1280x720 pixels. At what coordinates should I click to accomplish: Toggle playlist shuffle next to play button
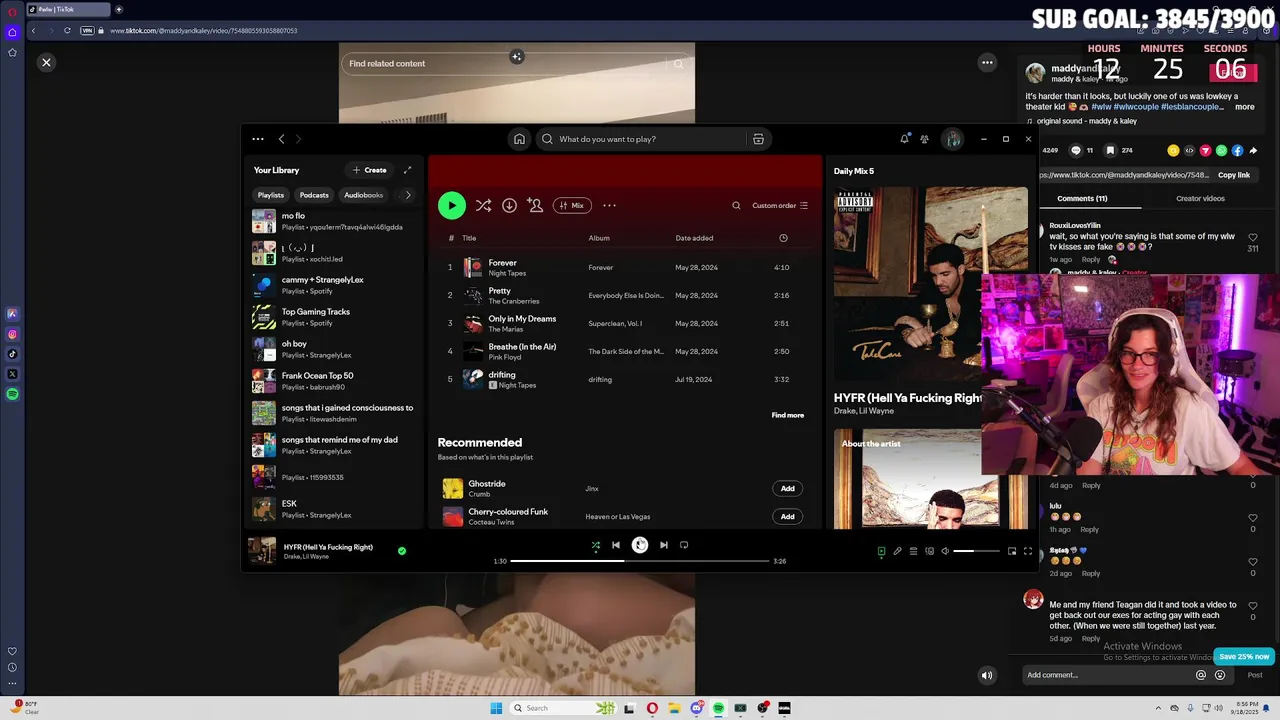tap(483, 205)
